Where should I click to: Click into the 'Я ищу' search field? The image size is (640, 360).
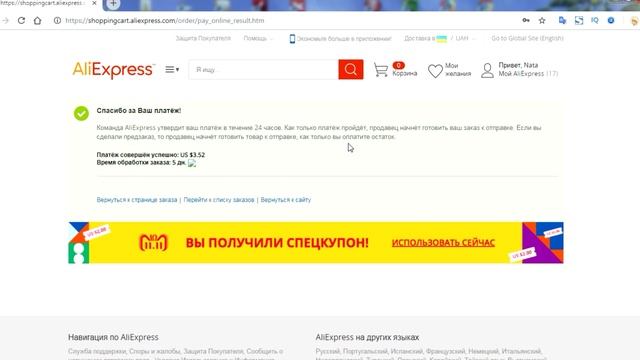264,70
